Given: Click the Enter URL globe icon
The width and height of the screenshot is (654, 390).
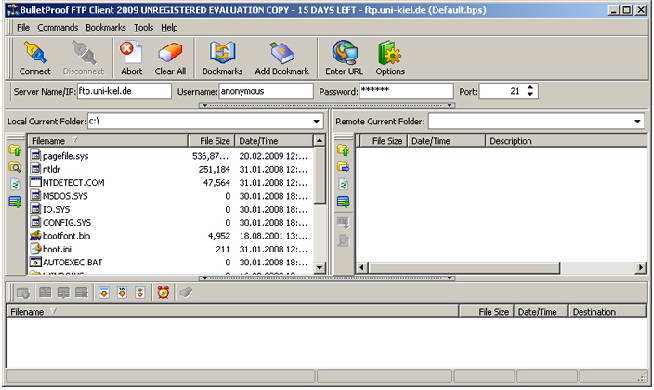Looking at the screenshot, I should (x=344, y=53).
